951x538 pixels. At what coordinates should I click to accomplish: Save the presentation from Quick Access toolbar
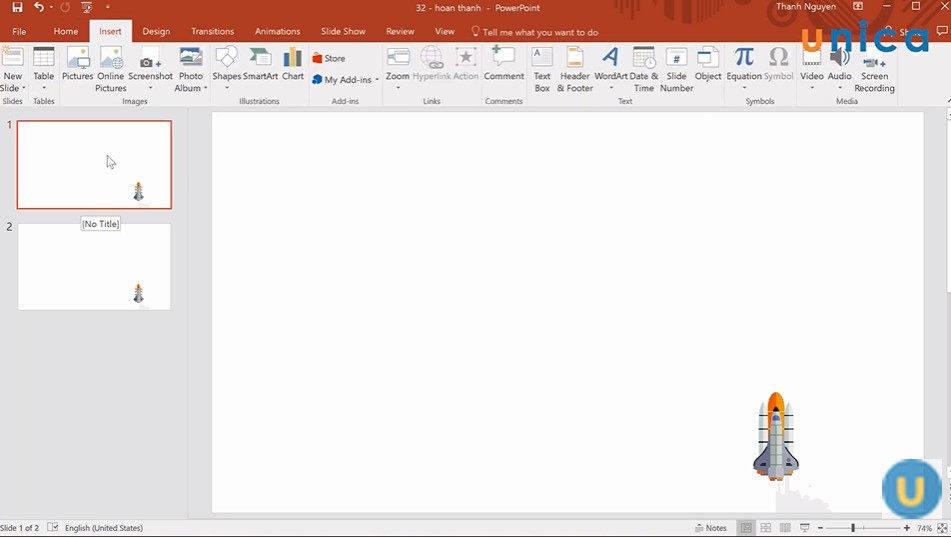[x=17, y=8]
